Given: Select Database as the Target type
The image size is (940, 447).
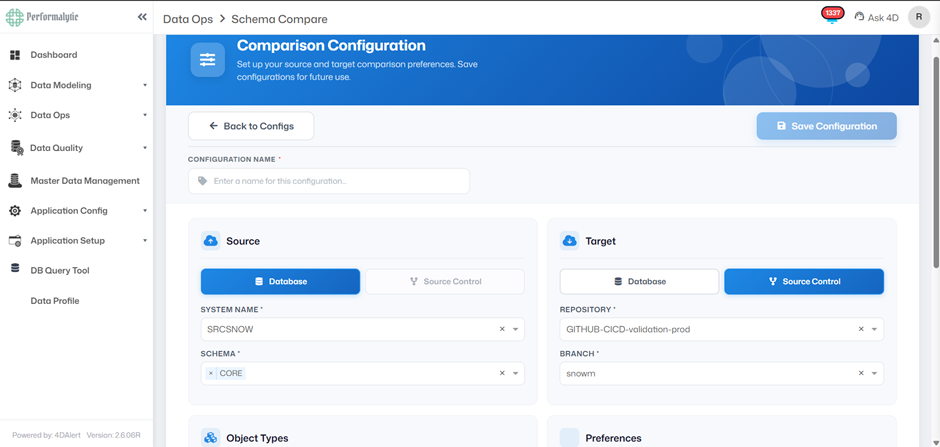Looking at the screenshot, I should click(640, 282).
